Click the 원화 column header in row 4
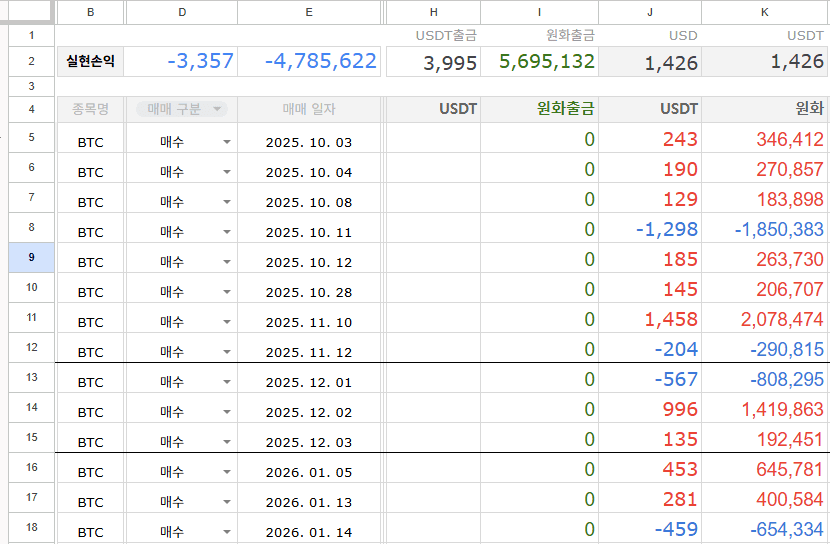The height and width of the screenshot is (544, 830). pos(765,110)
